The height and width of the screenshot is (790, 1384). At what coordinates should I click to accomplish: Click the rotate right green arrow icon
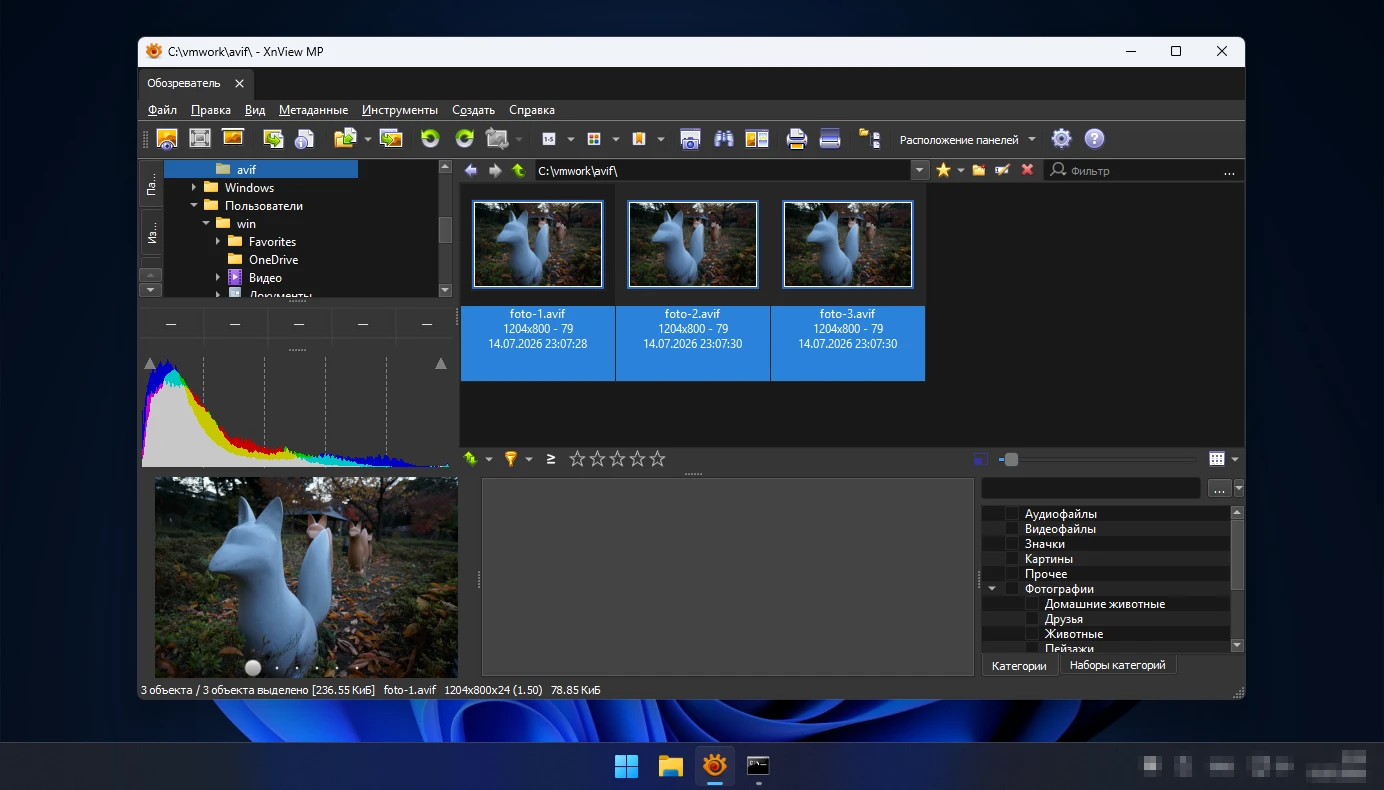pyautogui.click(x=464, y=139)
